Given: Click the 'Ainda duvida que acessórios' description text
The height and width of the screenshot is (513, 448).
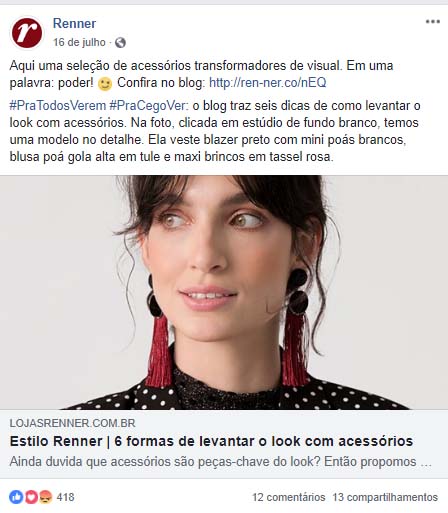Looking at the screenshot, I should (x=221, y=462).
